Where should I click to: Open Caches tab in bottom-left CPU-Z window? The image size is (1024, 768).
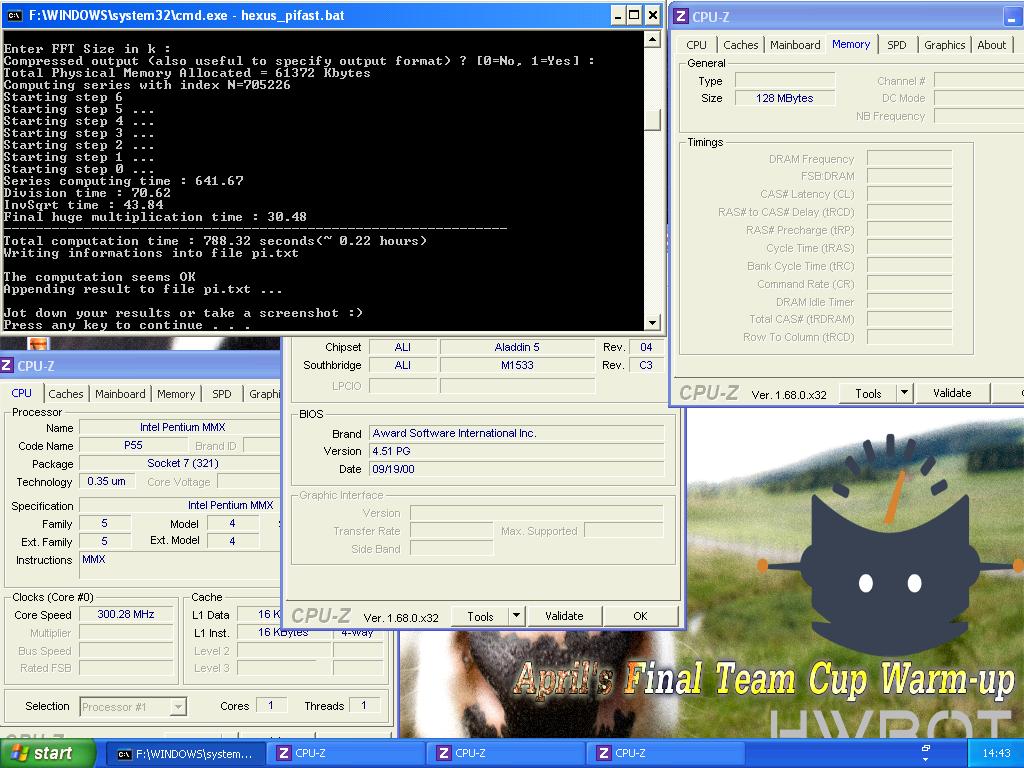[66, 394]
